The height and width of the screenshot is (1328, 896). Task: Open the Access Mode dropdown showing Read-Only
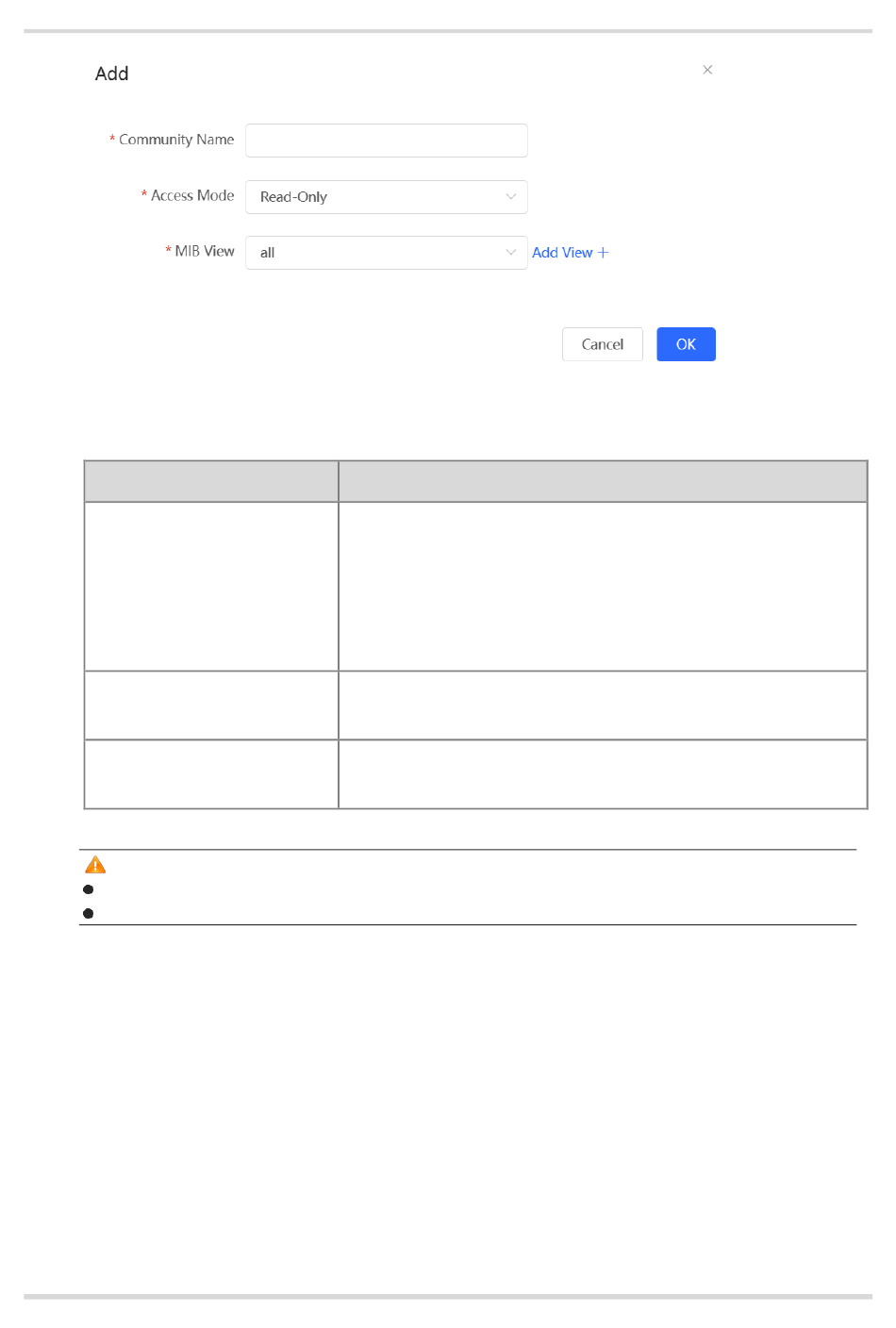377,197
